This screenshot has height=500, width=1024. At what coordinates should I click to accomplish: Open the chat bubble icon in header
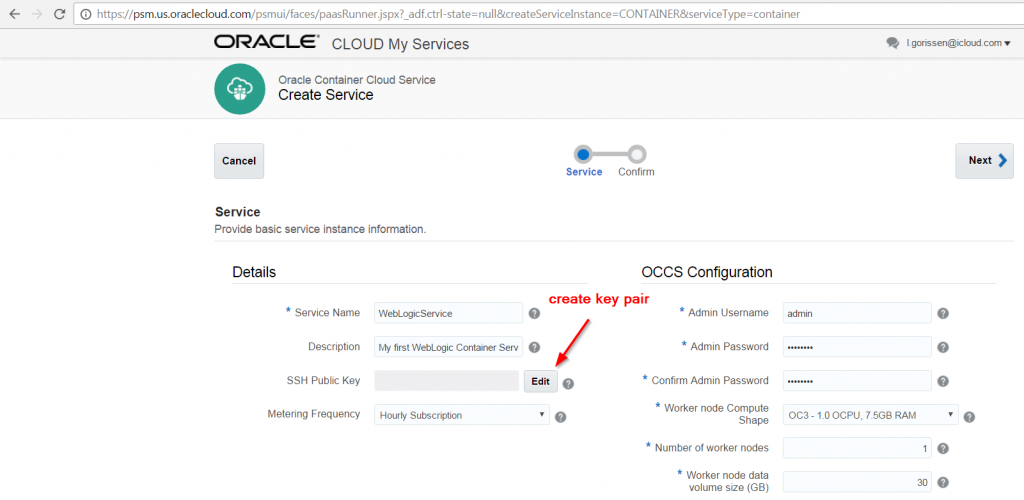(893, 43)
